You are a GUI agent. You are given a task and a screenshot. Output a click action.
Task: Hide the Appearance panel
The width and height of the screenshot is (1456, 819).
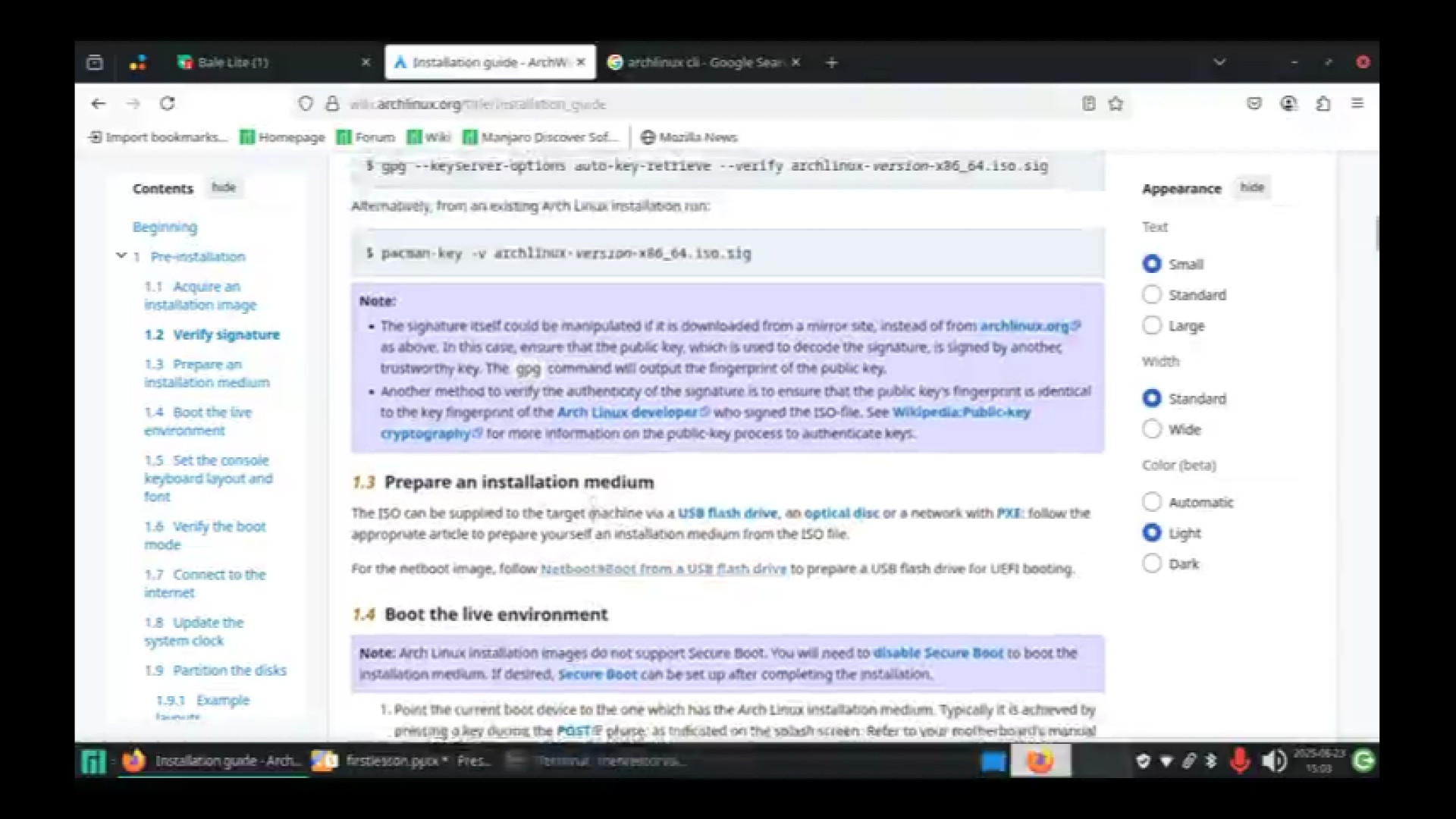click(x=1252, y=187)
